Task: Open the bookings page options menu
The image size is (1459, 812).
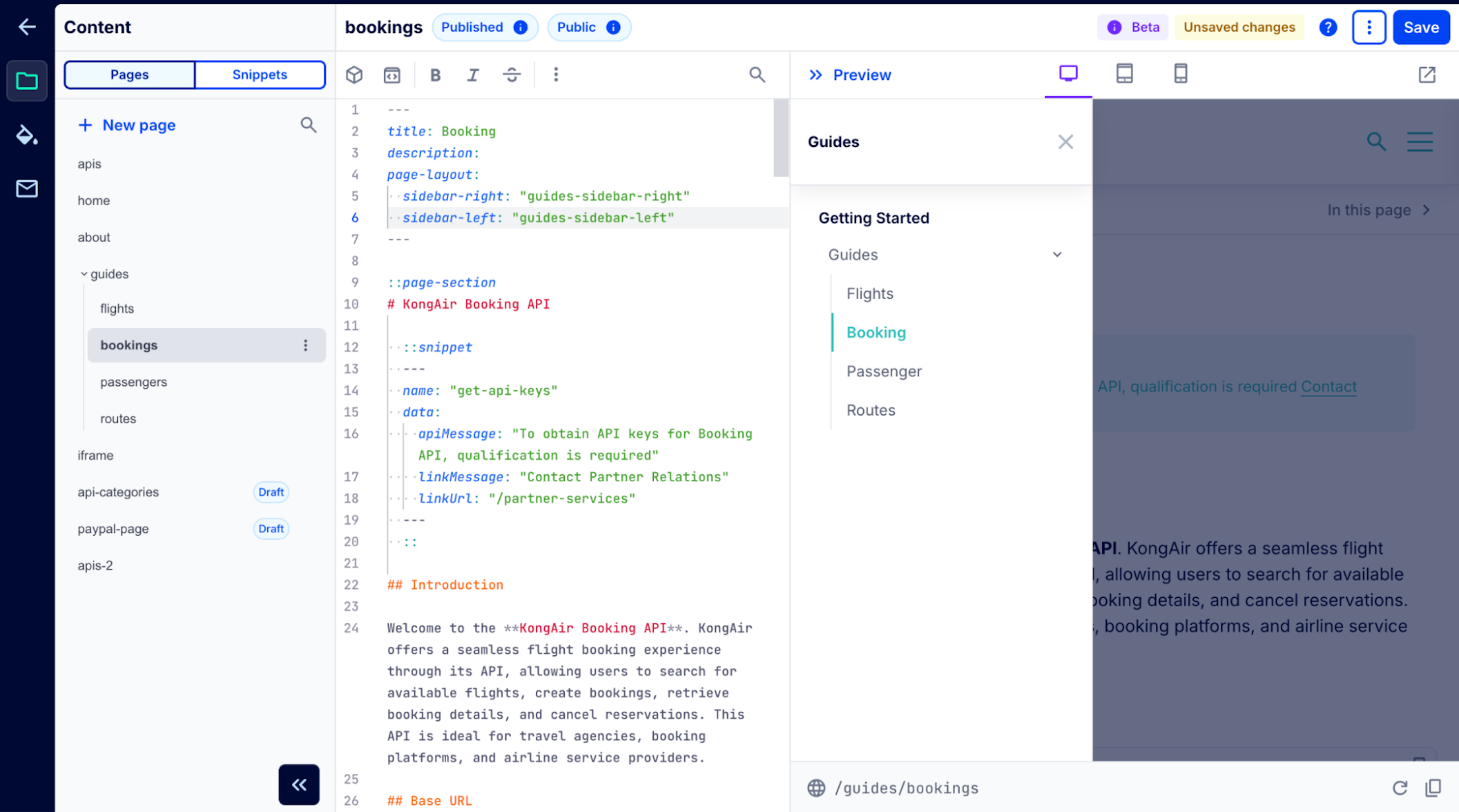Action: click(x=305, y=345)
